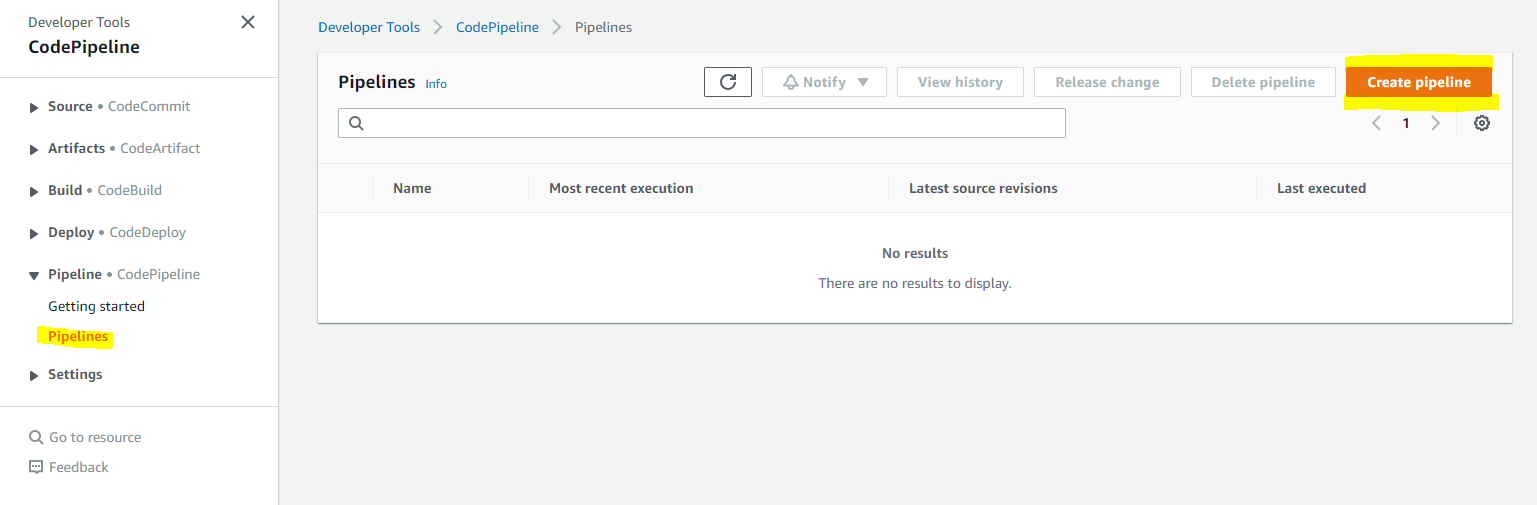Go to next page arrow
The height and width of the screenshot is (505, 1537).
[x=1436, y=123]
